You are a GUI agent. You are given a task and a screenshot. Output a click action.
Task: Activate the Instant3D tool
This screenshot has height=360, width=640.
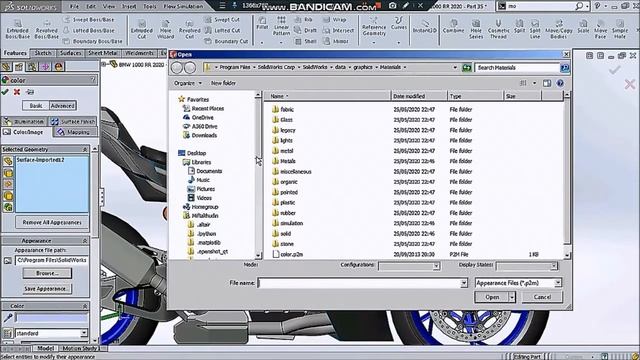424,26
